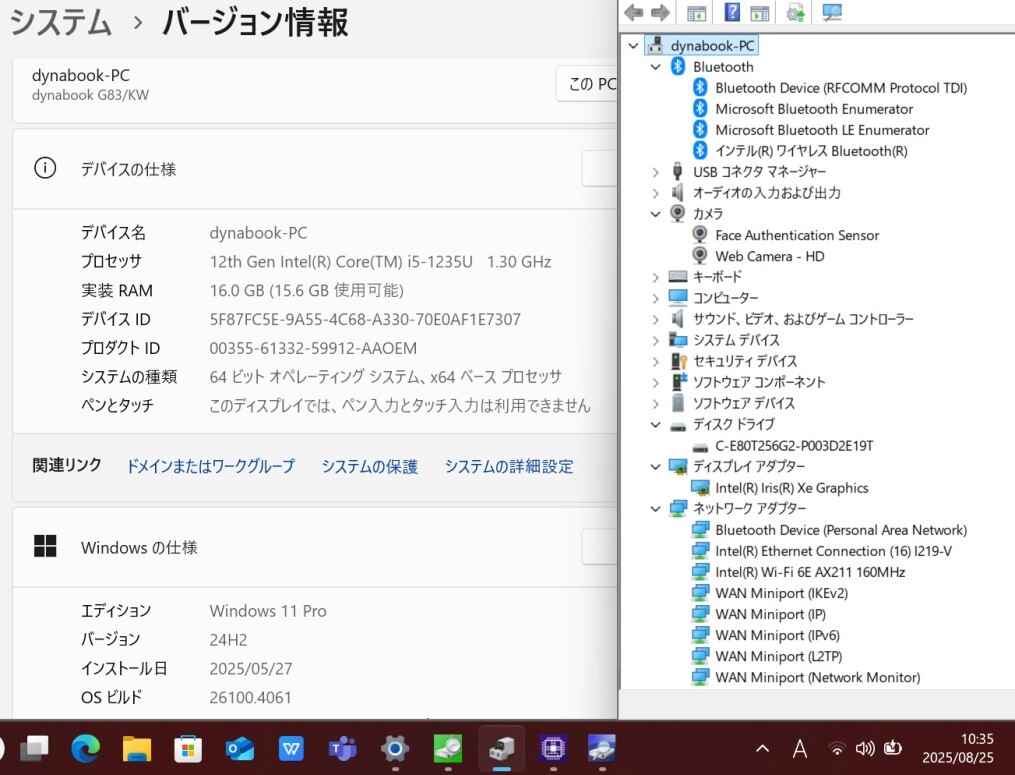Open Microsoft Store from the taskbar
The height and width of the screenshot is (775, 1015).
[x=187, y=747]
